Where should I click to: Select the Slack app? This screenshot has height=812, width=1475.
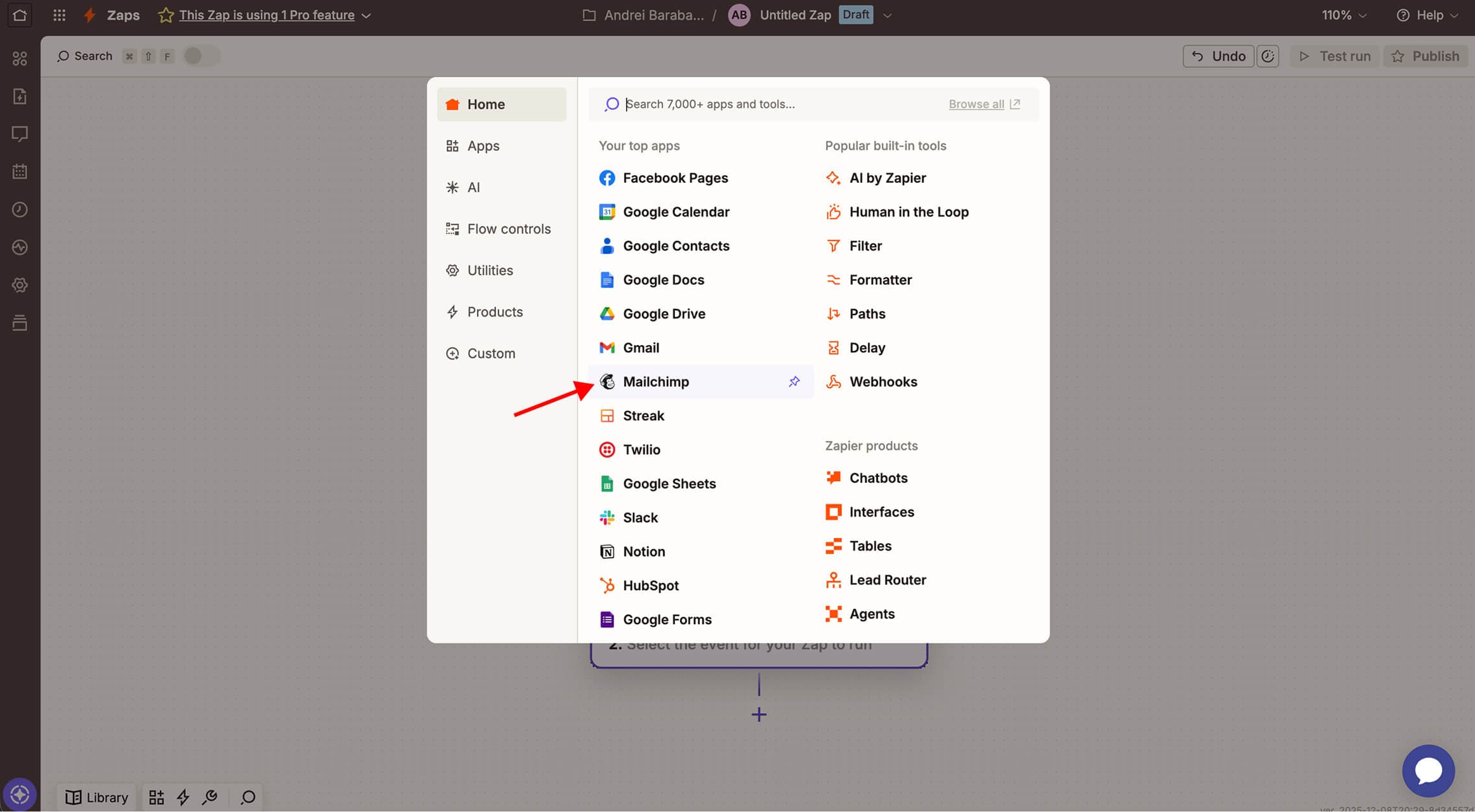(x=640, y=517)
